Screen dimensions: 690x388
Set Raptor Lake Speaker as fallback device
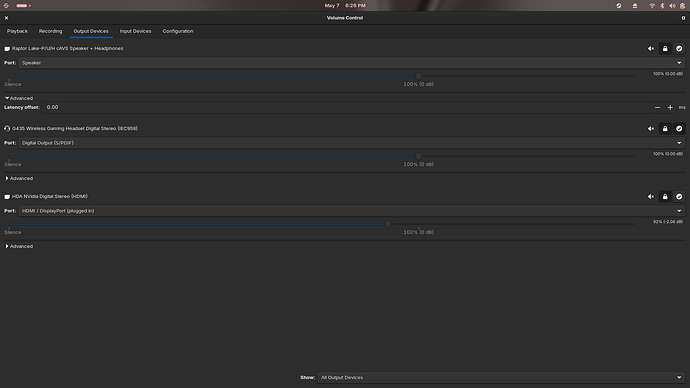[679, 49]
